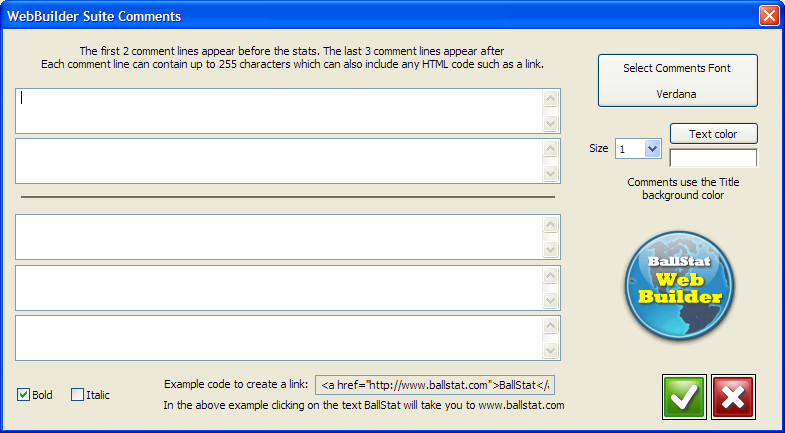Image resolution: width=785 pixels, height=433 pixels.
Task: Click up arrow of fifth comment scrollbar
Action: click(551, 326)
